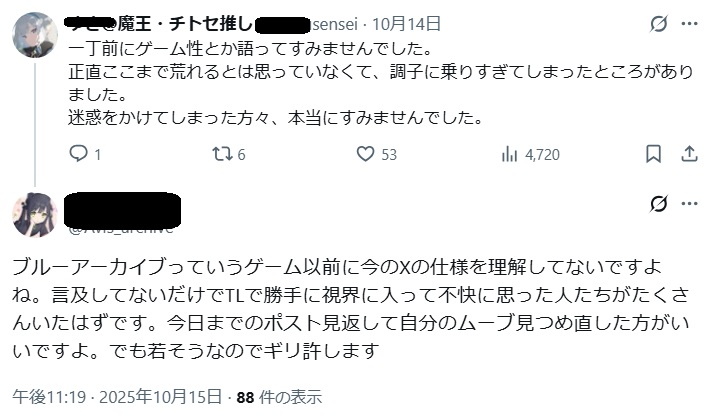Open the reply author's profile picture

coord(34,214)
